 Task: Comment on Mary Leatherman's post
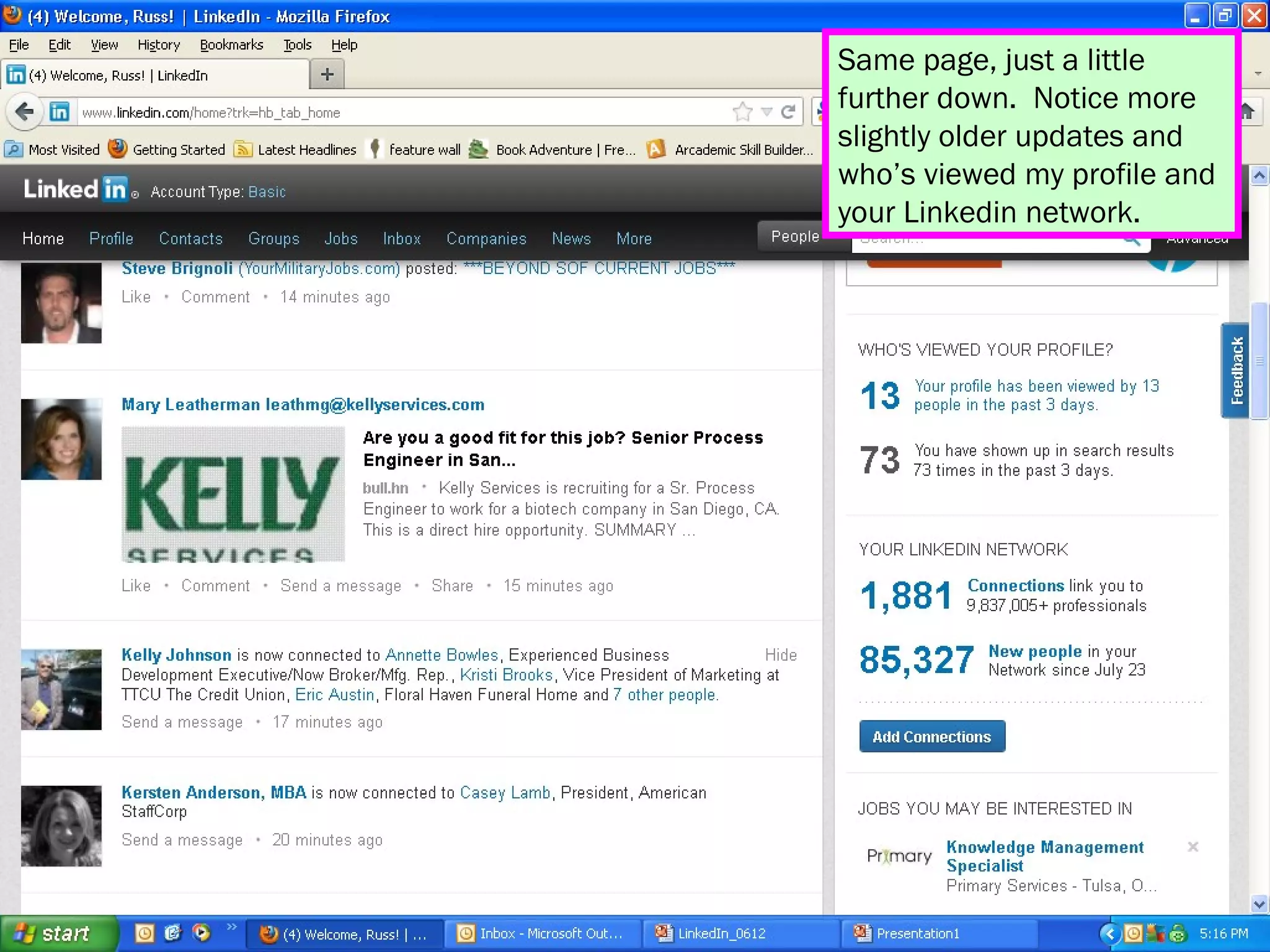[x=215, y=586]
